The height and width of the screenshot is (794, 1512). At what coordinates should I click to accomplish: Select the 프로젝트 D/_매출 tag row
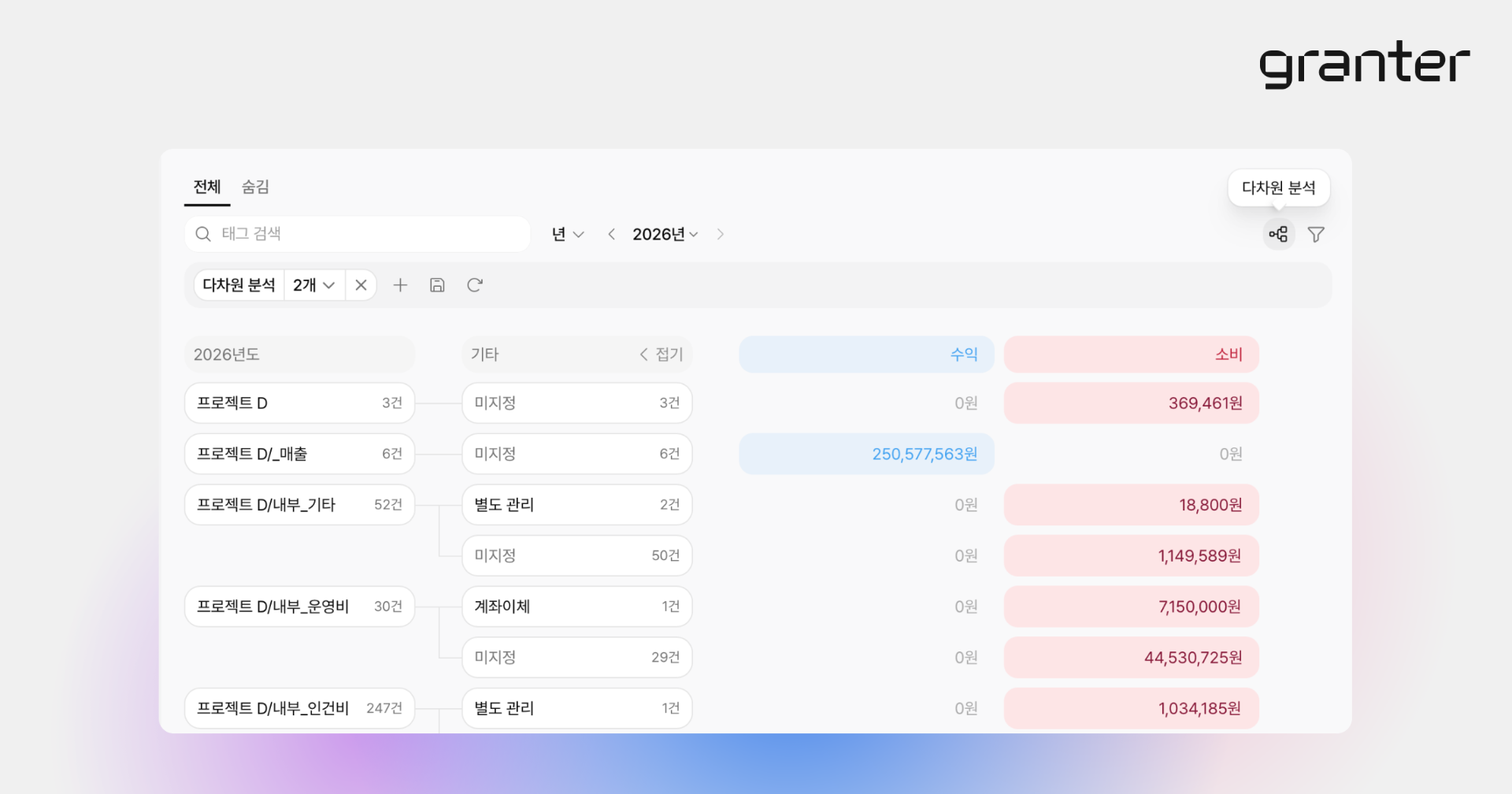tap(299, 454)
